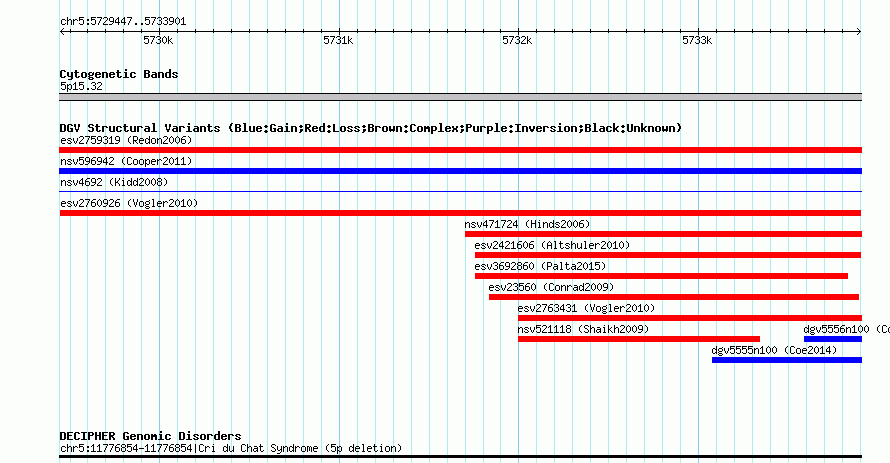Open variant esv23560 (Conrad2009) label
890x463 pixels.
pos(551,287)
